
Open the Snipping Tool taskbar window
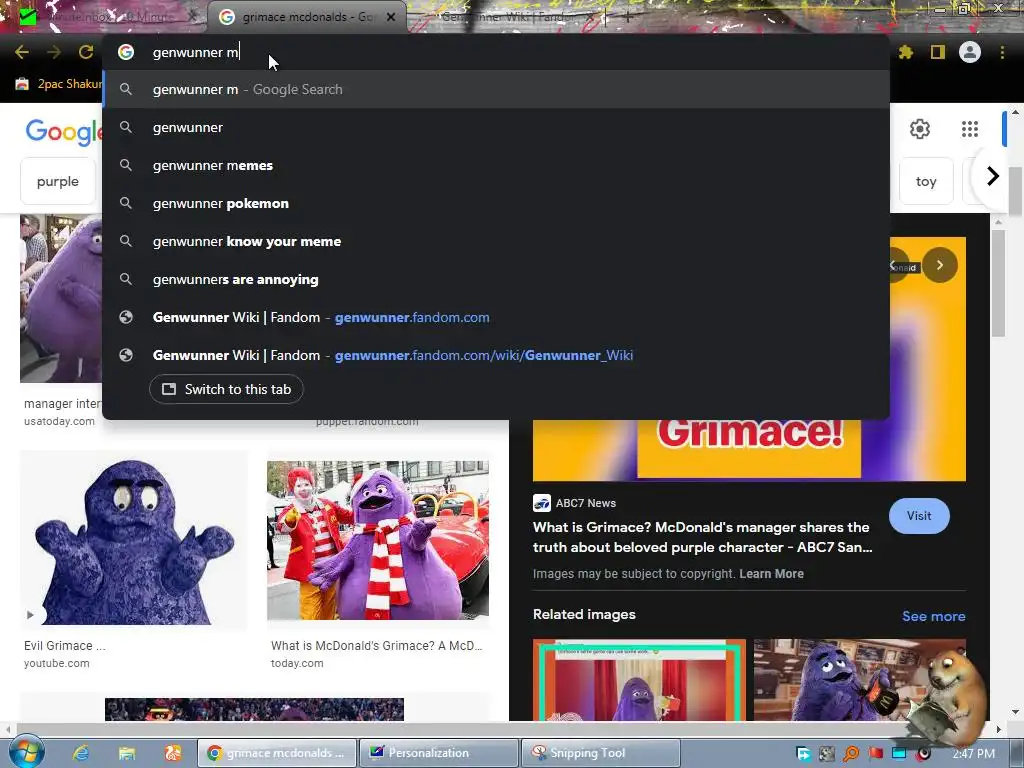click(601, 753)
